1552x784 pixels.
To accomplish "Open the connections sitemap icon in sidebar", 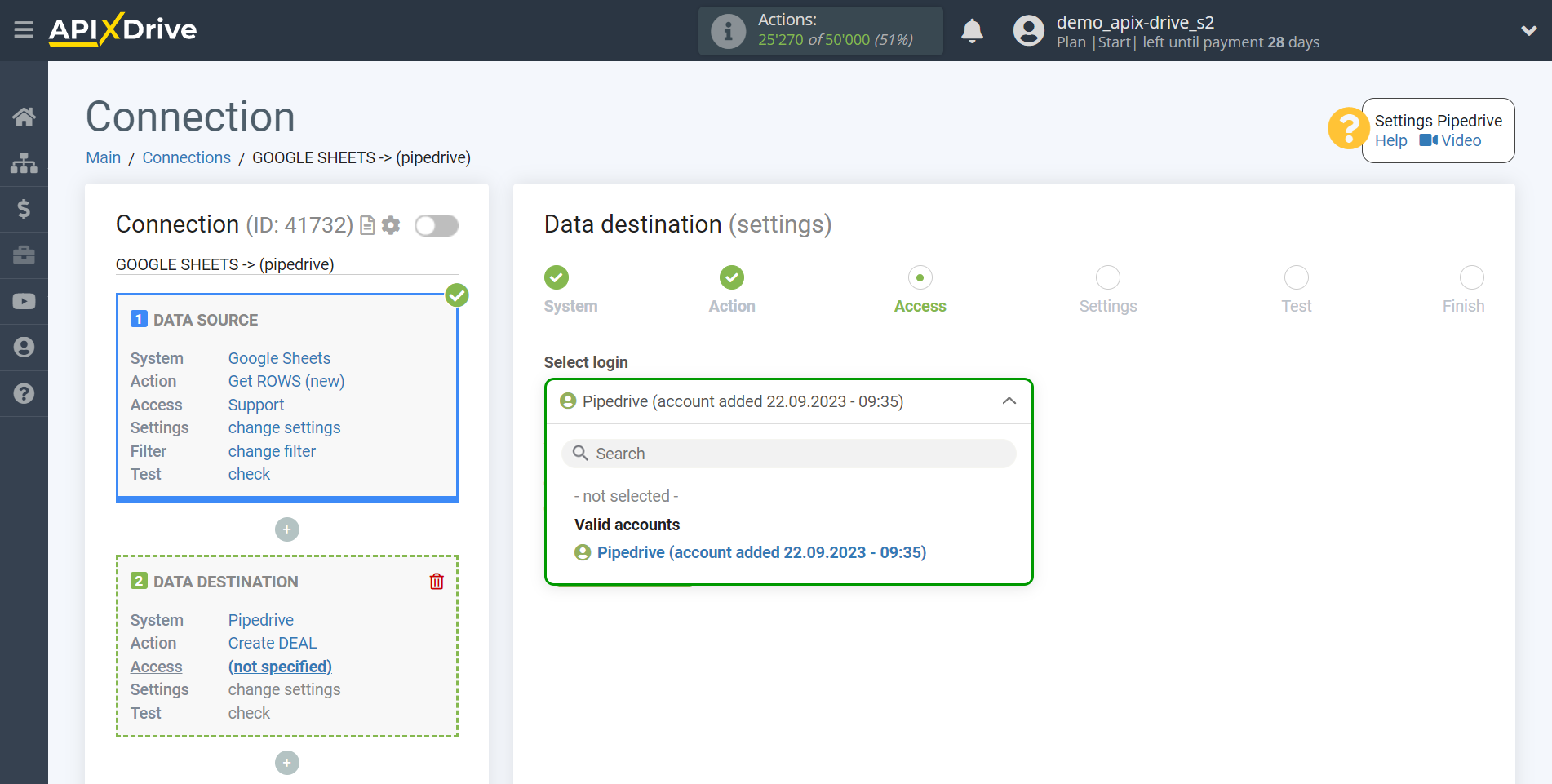I will coord(24,163).
